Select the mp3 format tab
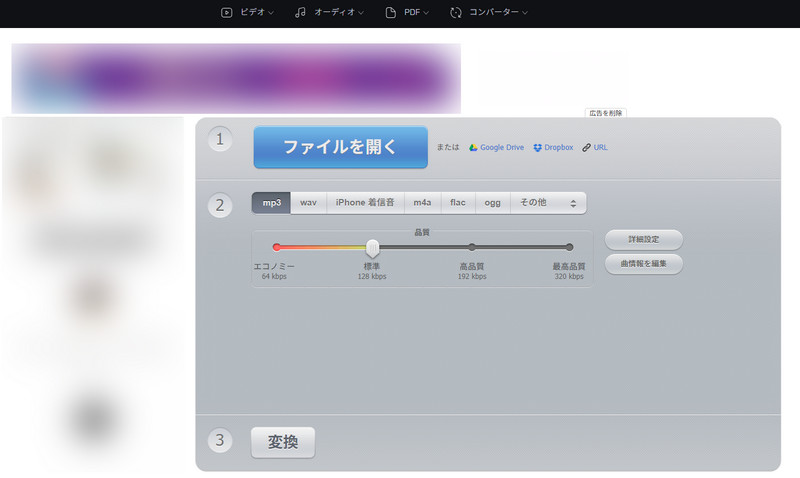 coord(271,203)
